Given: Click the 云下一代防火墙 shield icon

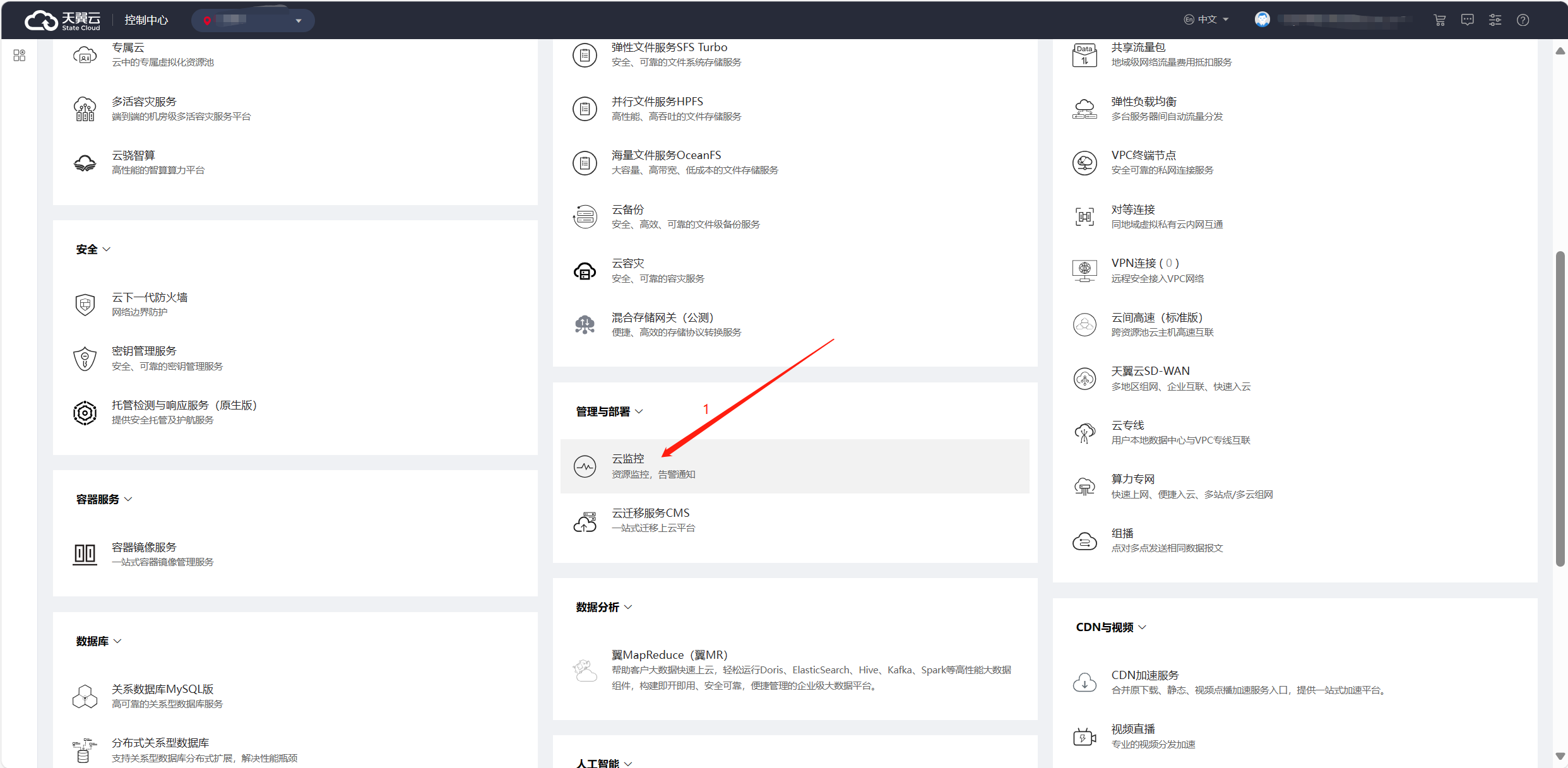Looking at the screenshot, I should coord(85,305).
